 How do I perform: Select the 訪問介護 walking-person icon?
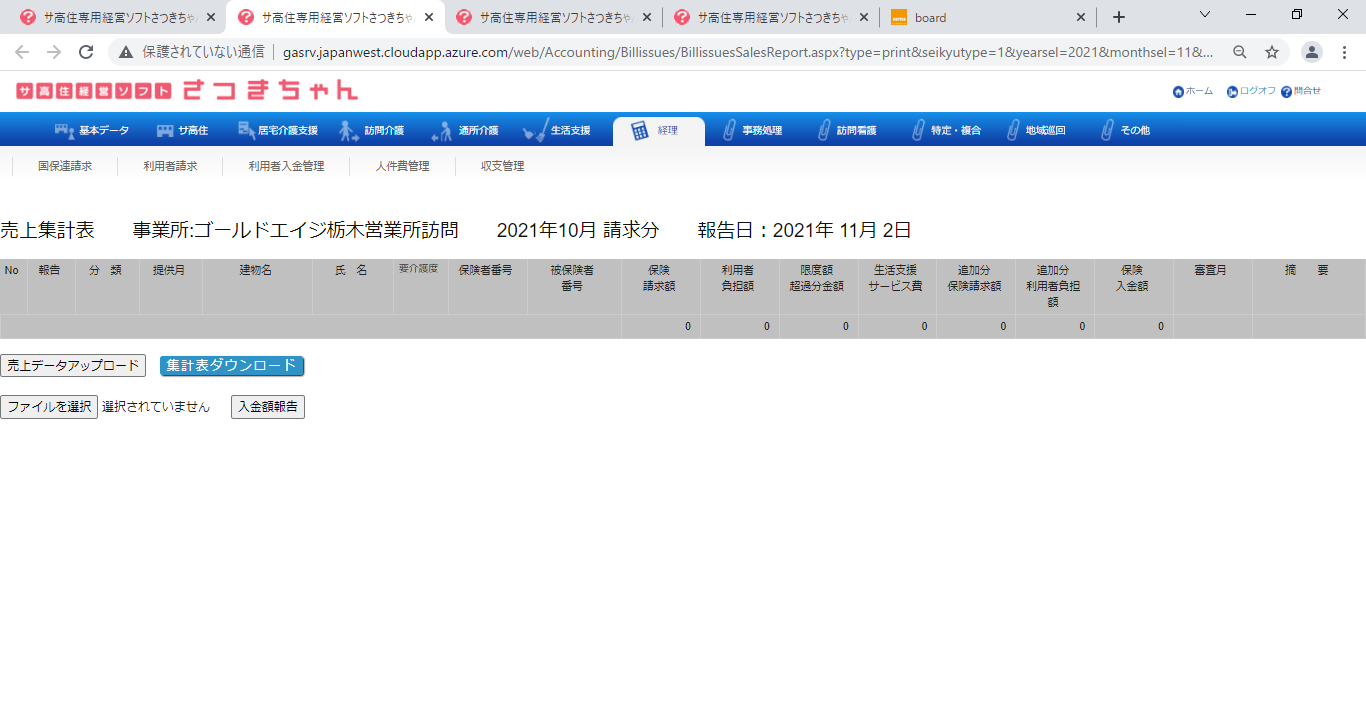pyautogui.click(x=348, y=131)
